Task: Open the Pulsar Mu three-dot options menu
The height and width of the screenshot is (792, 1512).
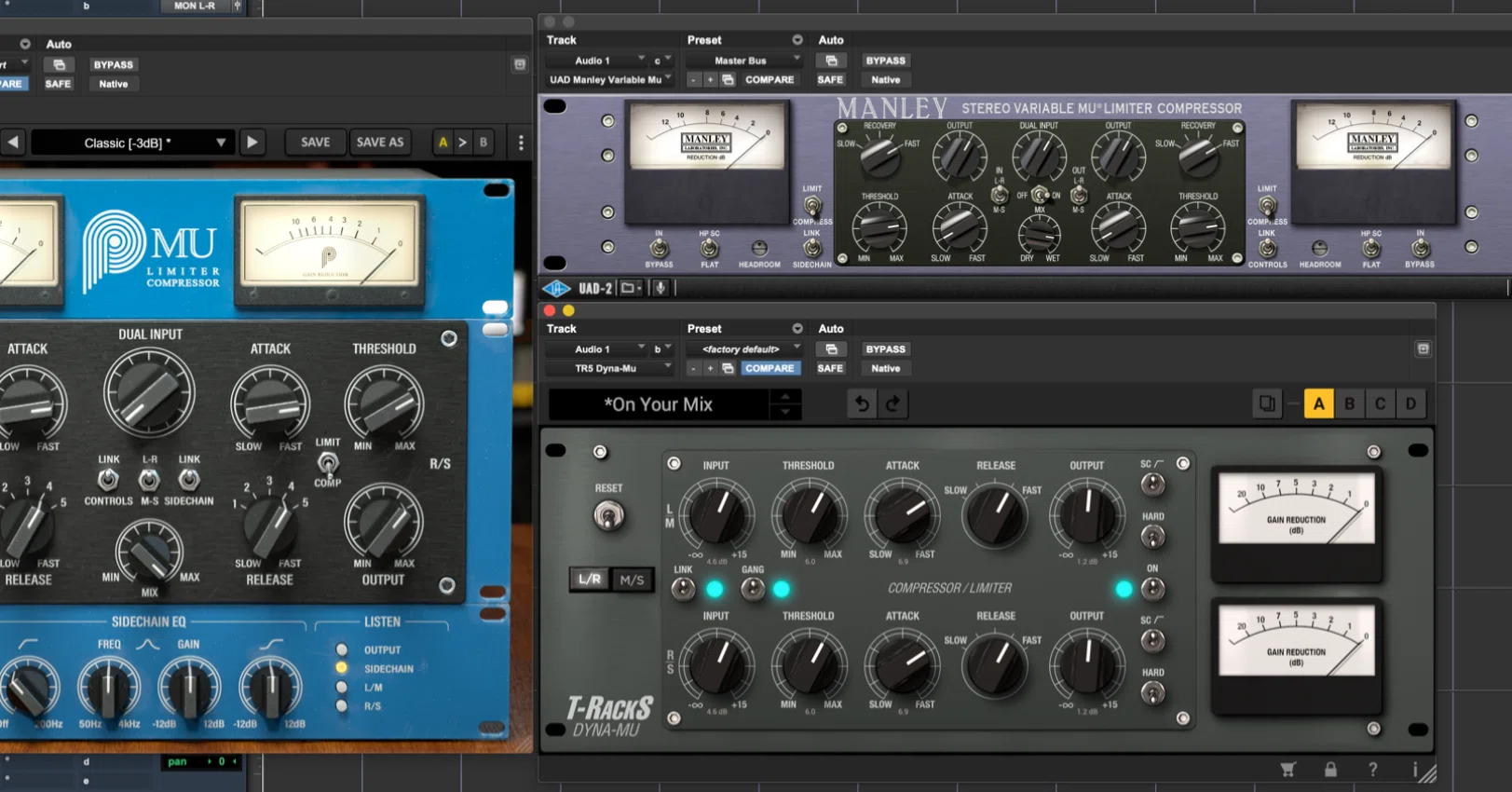Action: coord(521,143)
